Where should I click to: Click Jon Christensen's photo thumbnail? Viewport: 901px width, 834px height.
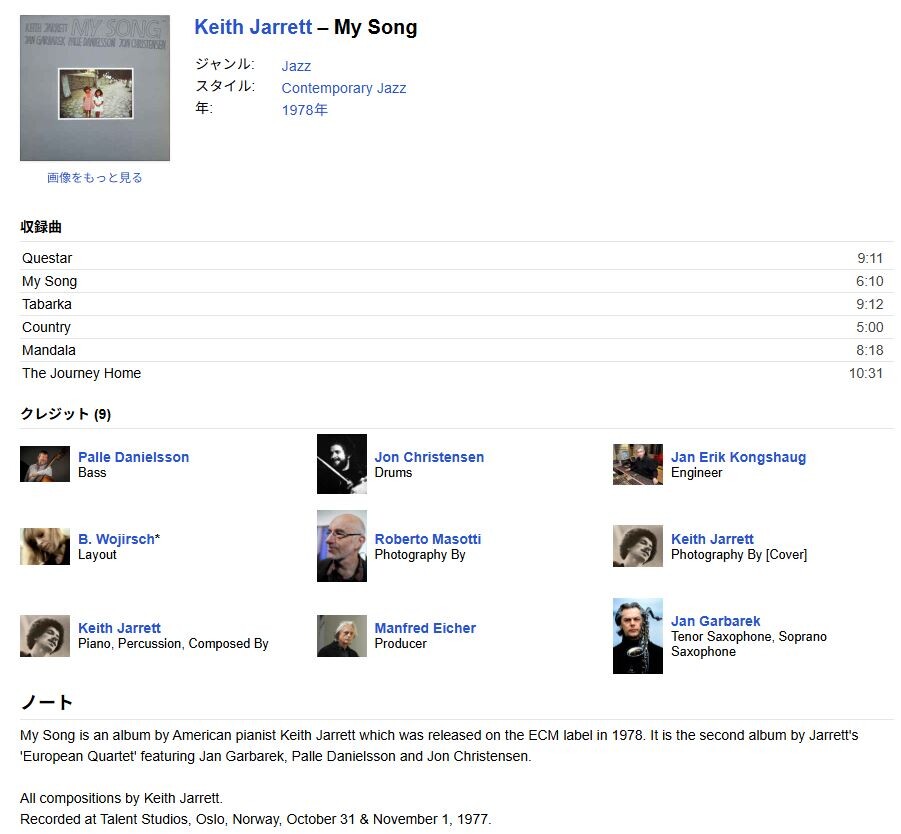click(342, 464)
